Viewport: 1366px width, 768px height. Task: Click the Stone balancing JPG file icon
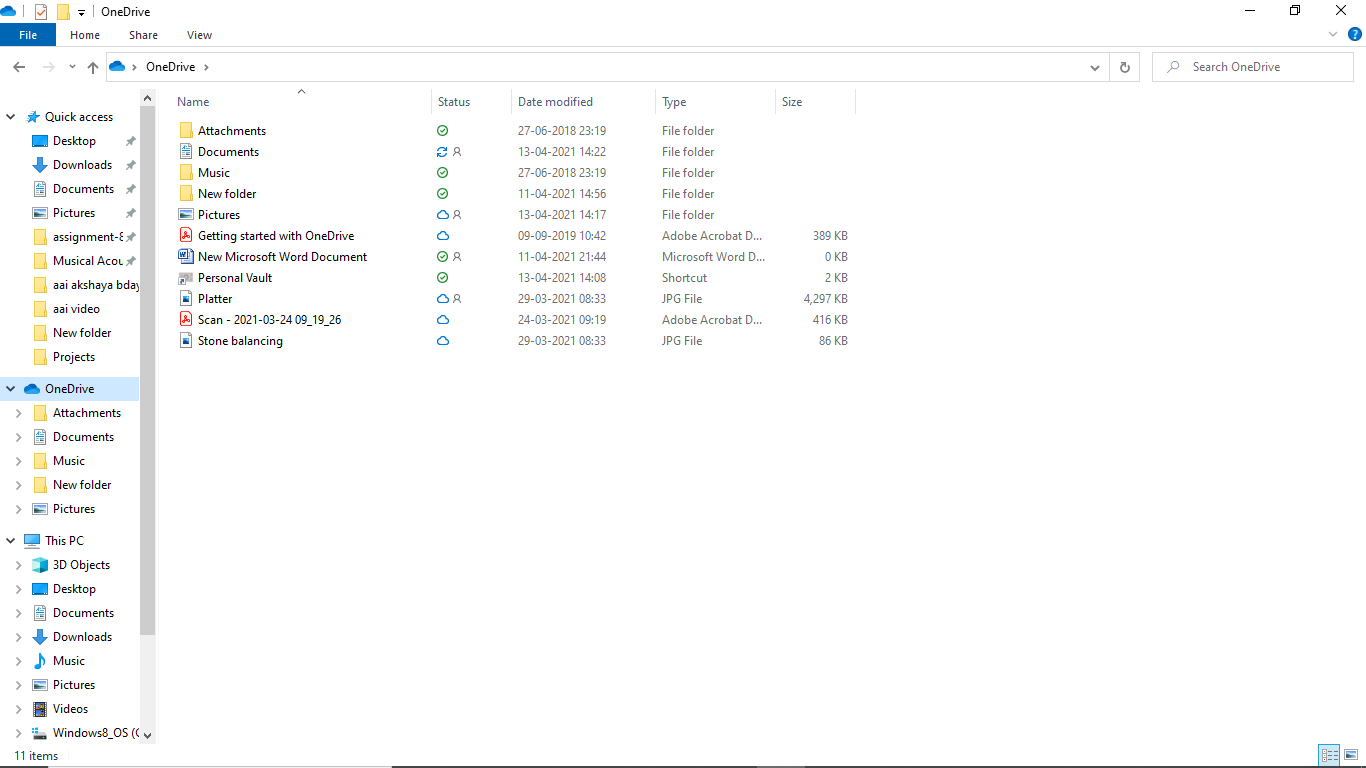(185, 341)
